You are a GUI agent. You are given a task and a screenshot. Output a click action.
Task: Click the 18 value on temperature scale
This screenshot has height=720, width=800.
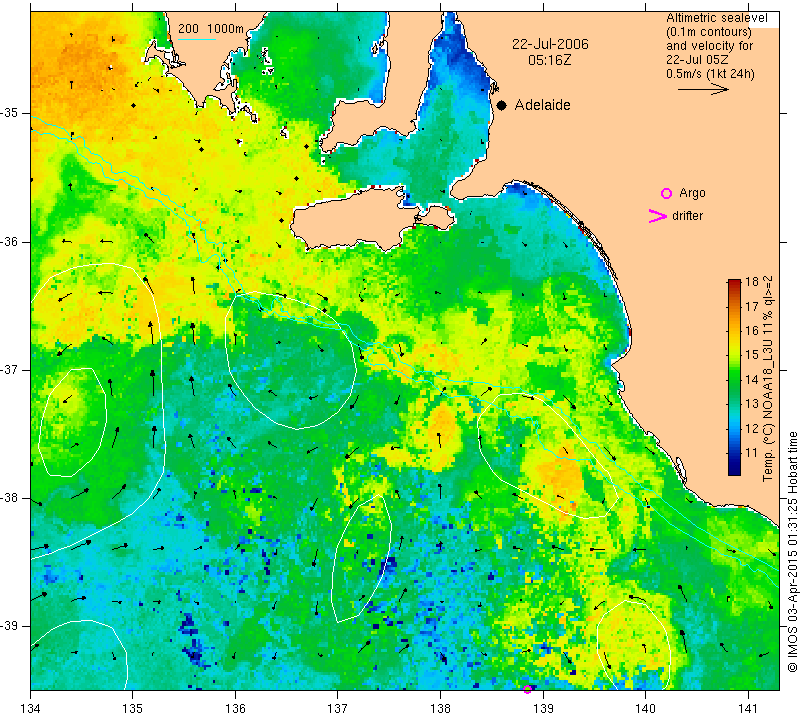(x=752, y=282)
